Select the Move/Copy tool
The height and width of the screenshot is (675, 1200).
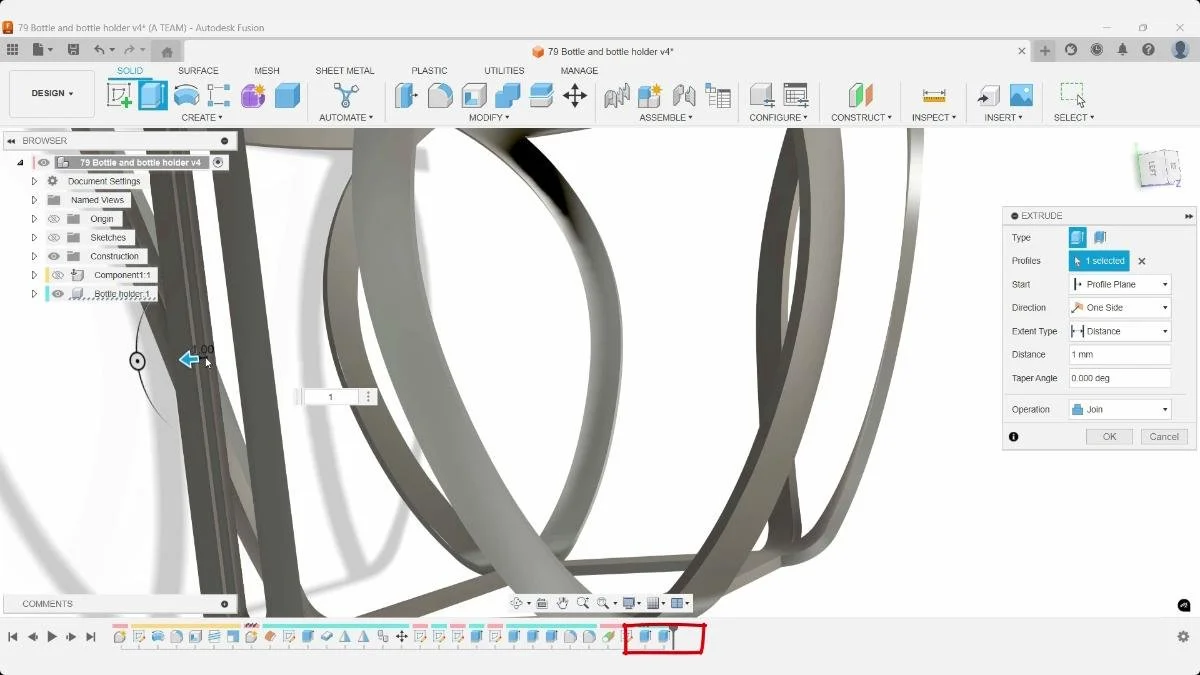[575, 95]
